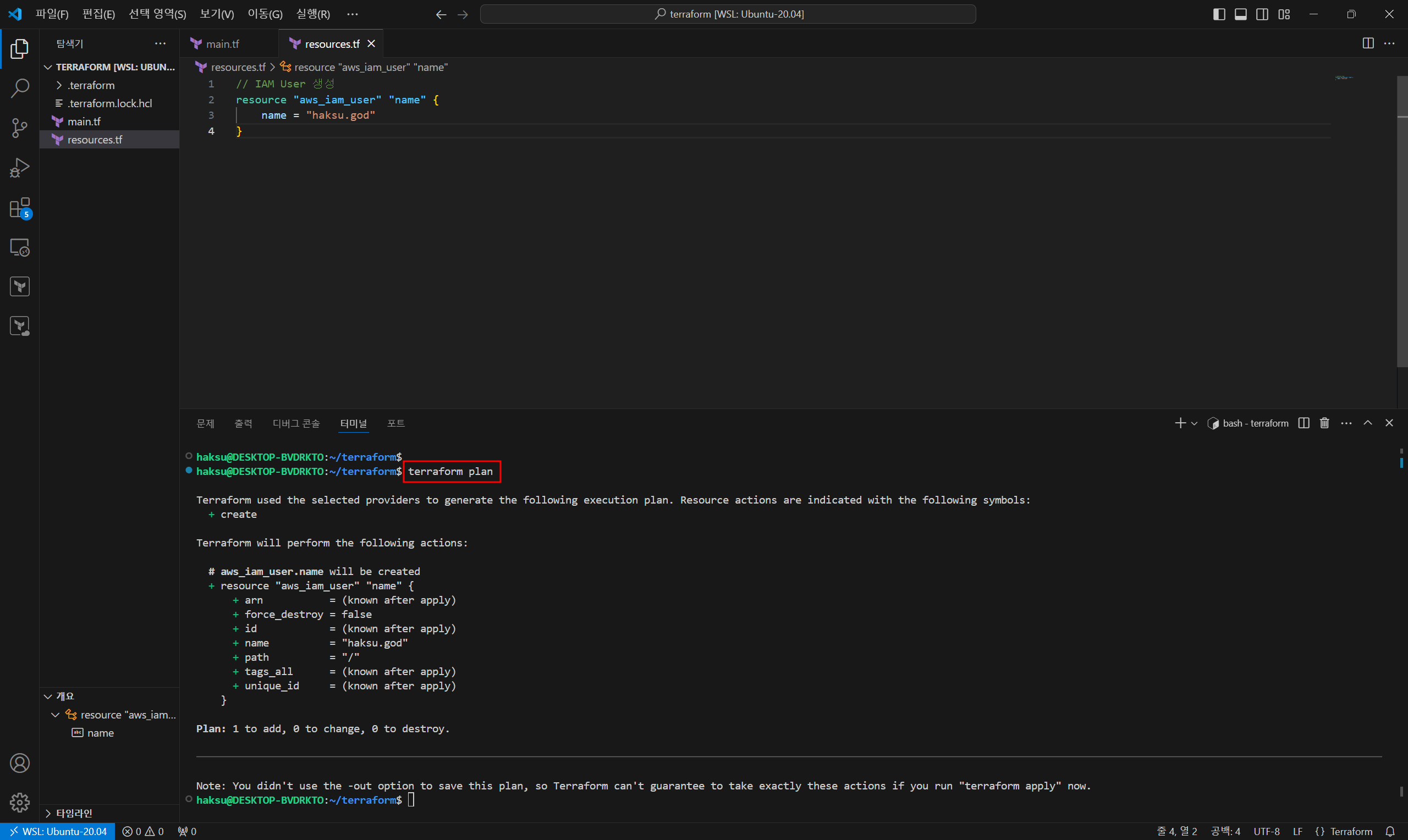Open Remote Explorer view

(x=20, y=247)
